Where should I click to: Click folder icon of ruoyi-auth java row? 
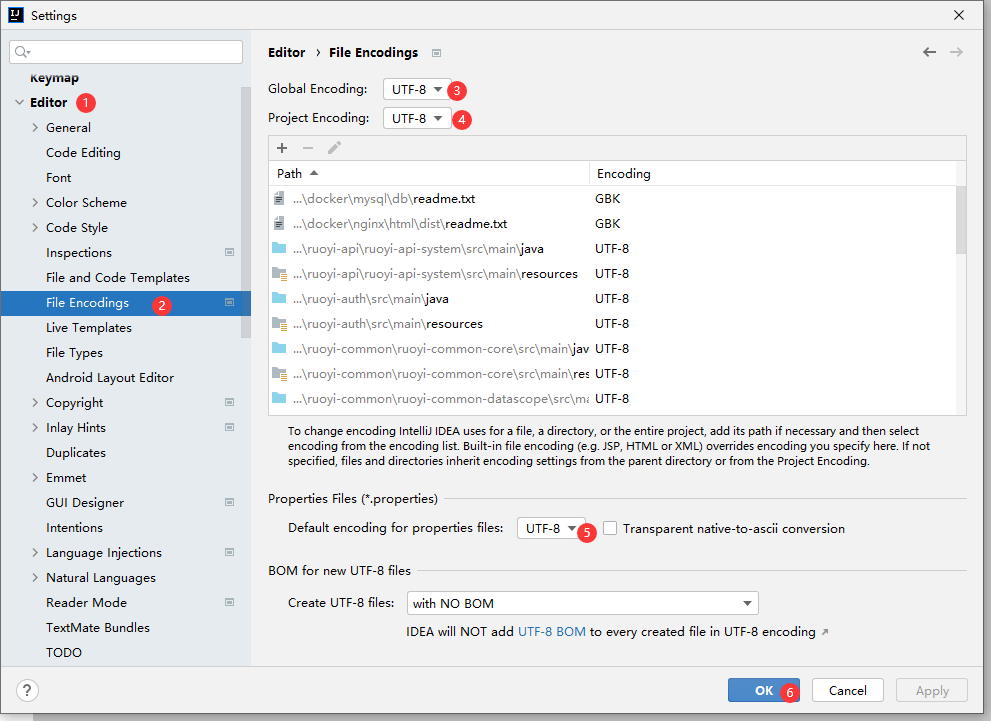click(x=279, y=298)
